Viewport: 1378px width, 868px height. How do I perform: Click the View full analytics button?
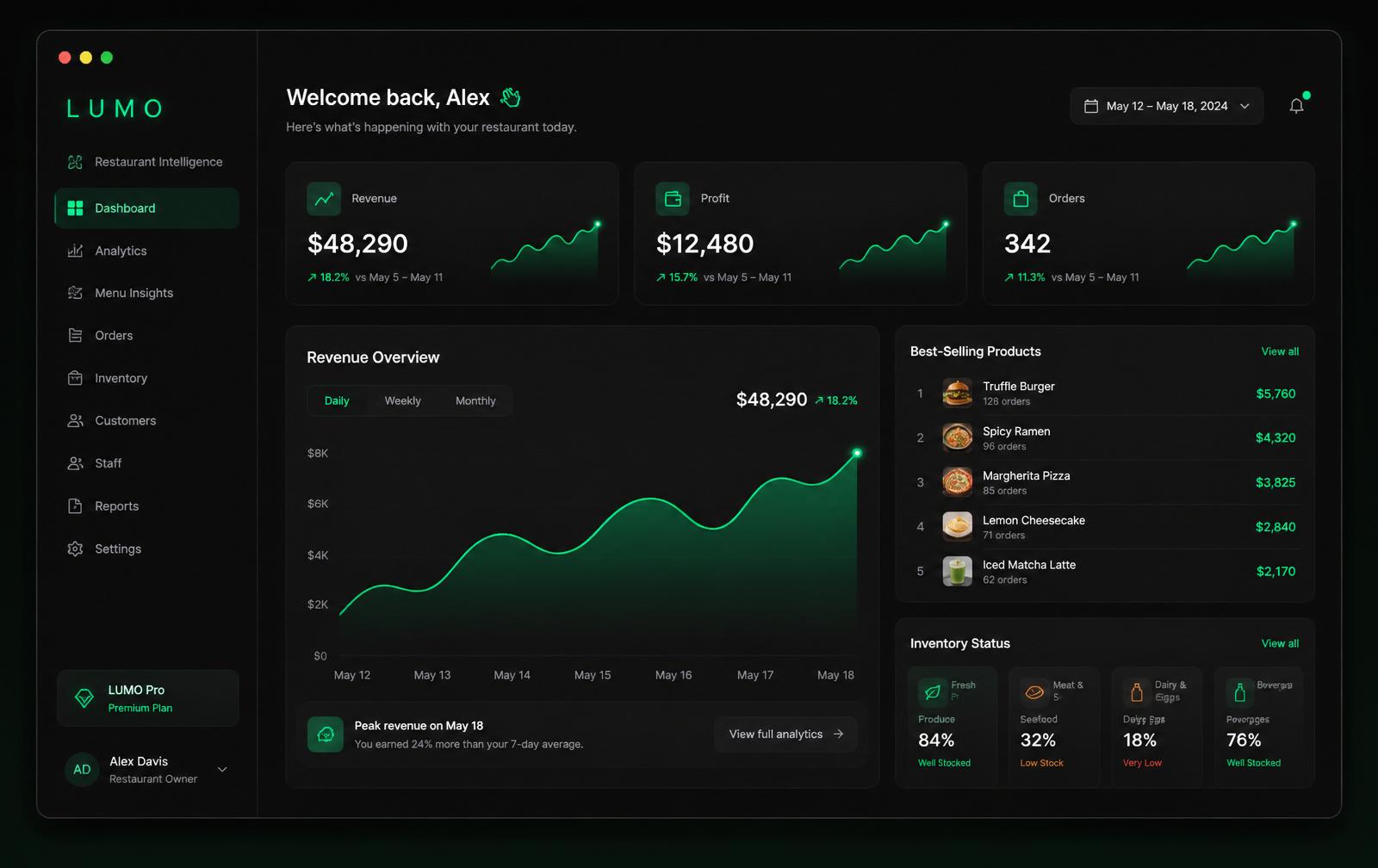[785, 735]
